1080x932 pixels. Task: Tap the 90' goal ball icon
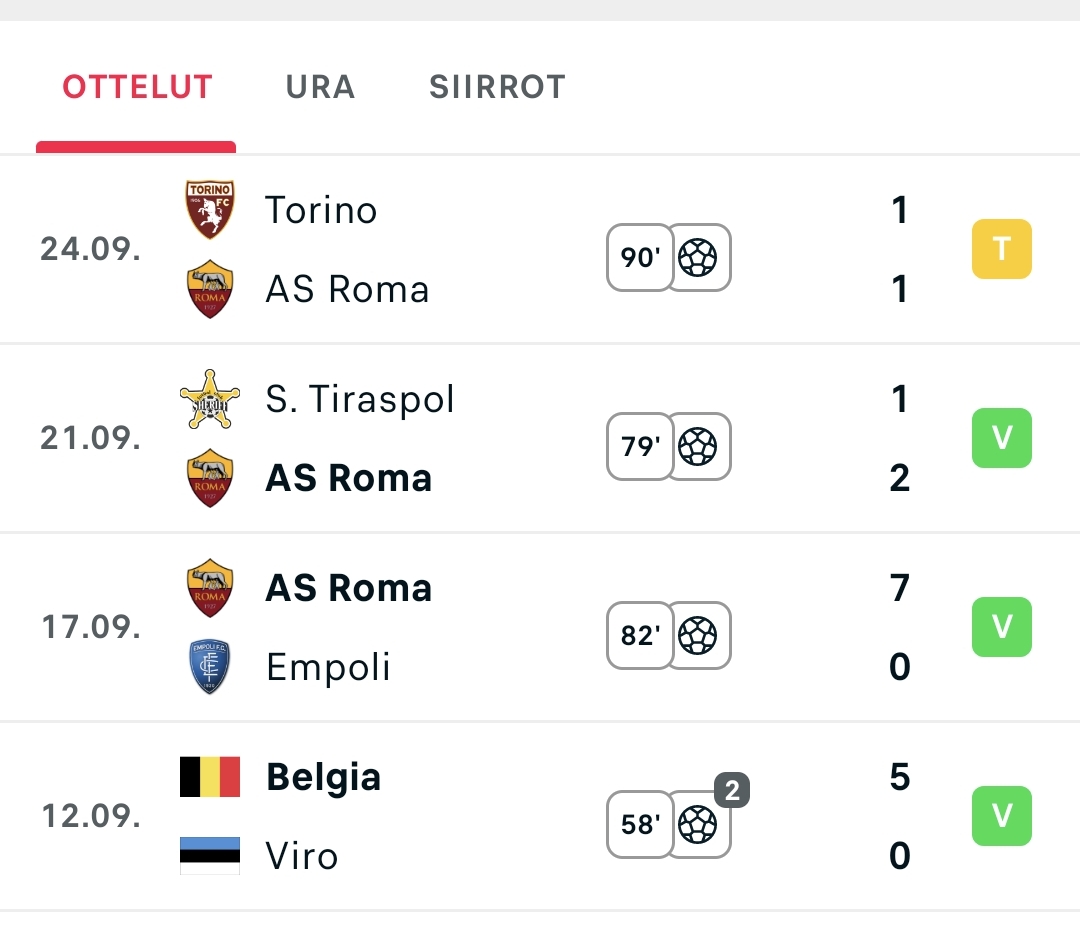pos(698,257)
